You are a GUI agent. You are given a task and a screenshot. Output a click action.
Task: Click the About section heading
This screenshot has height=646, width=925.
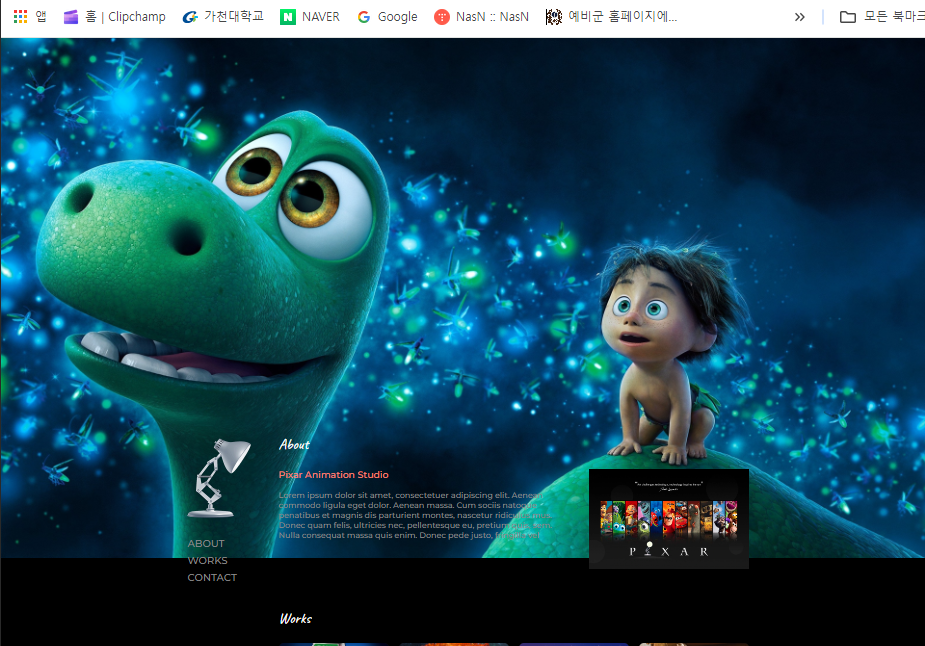294,445
